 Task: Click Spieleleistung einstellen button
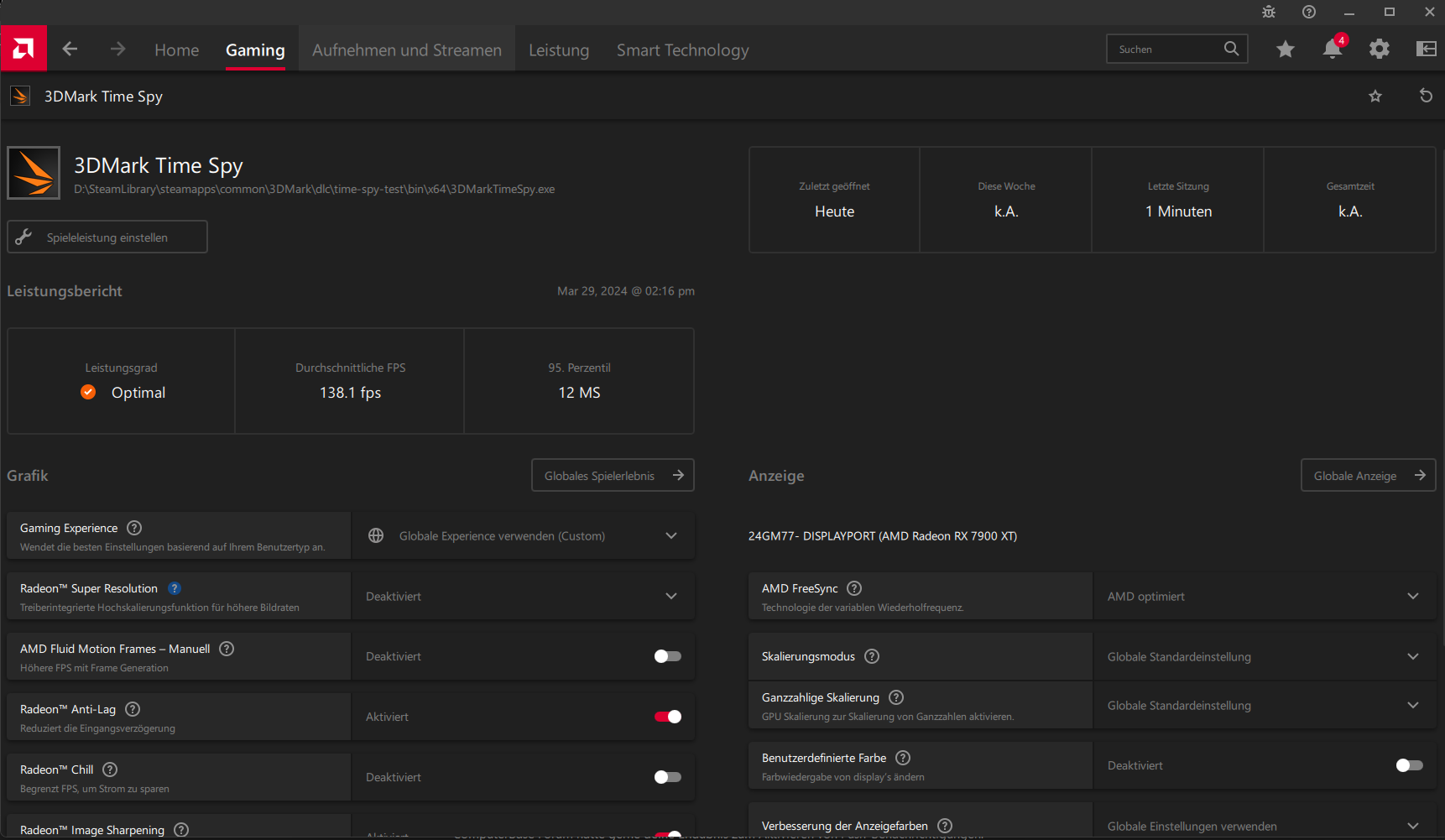click(x=107, y=237)
